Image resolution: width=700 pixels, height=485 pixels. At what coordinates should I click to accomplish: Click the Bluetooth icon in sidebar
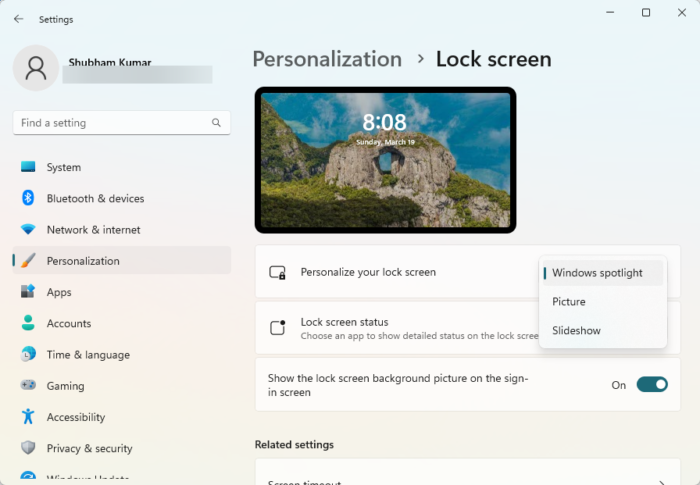[x=28, y=198]
